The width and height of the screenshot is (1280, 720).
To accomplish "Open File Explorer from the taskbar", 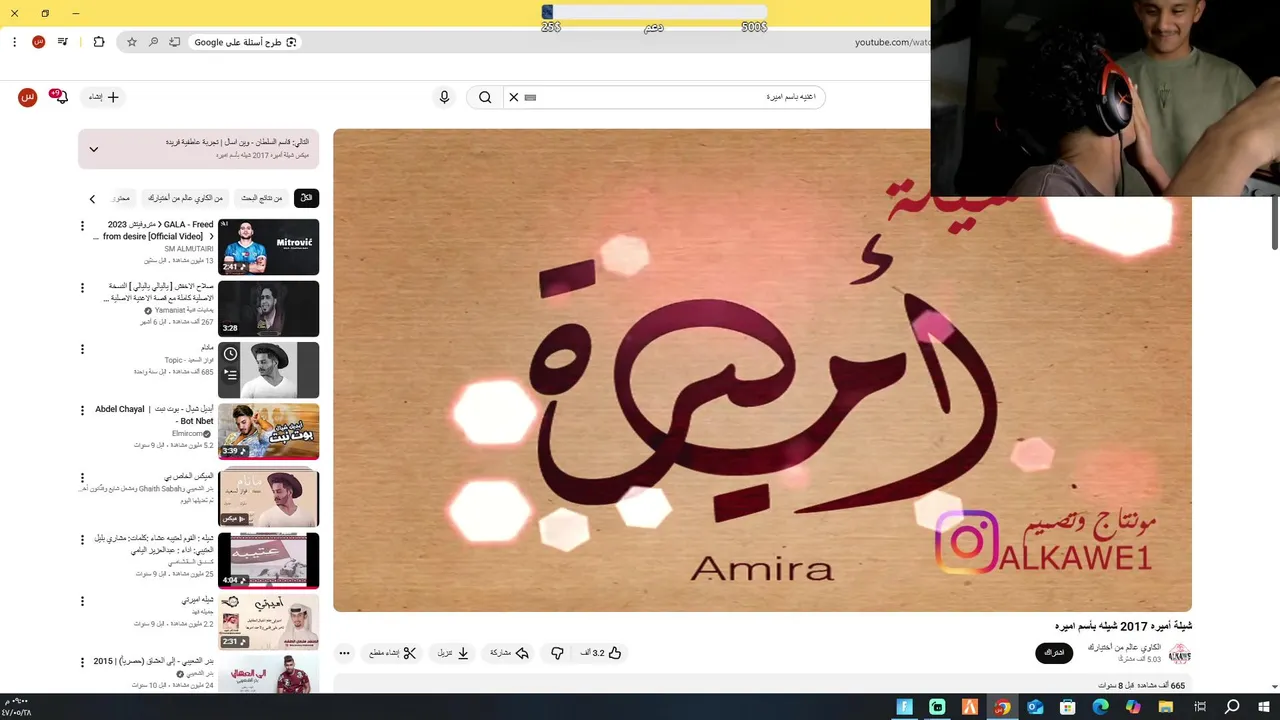I will click(1166, 707).
